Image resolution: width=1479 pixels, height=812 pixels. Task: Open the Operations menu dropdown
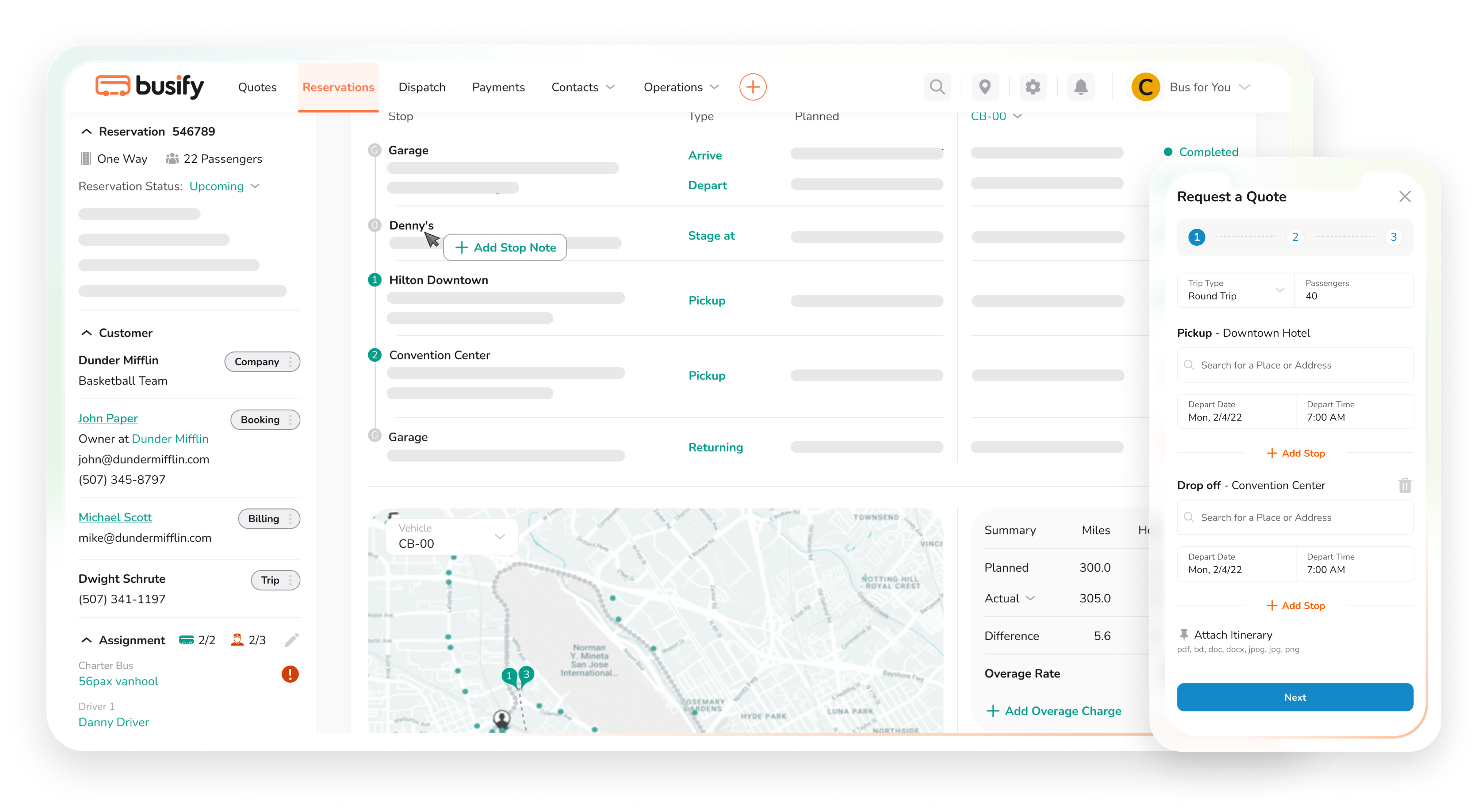(681, 87)
